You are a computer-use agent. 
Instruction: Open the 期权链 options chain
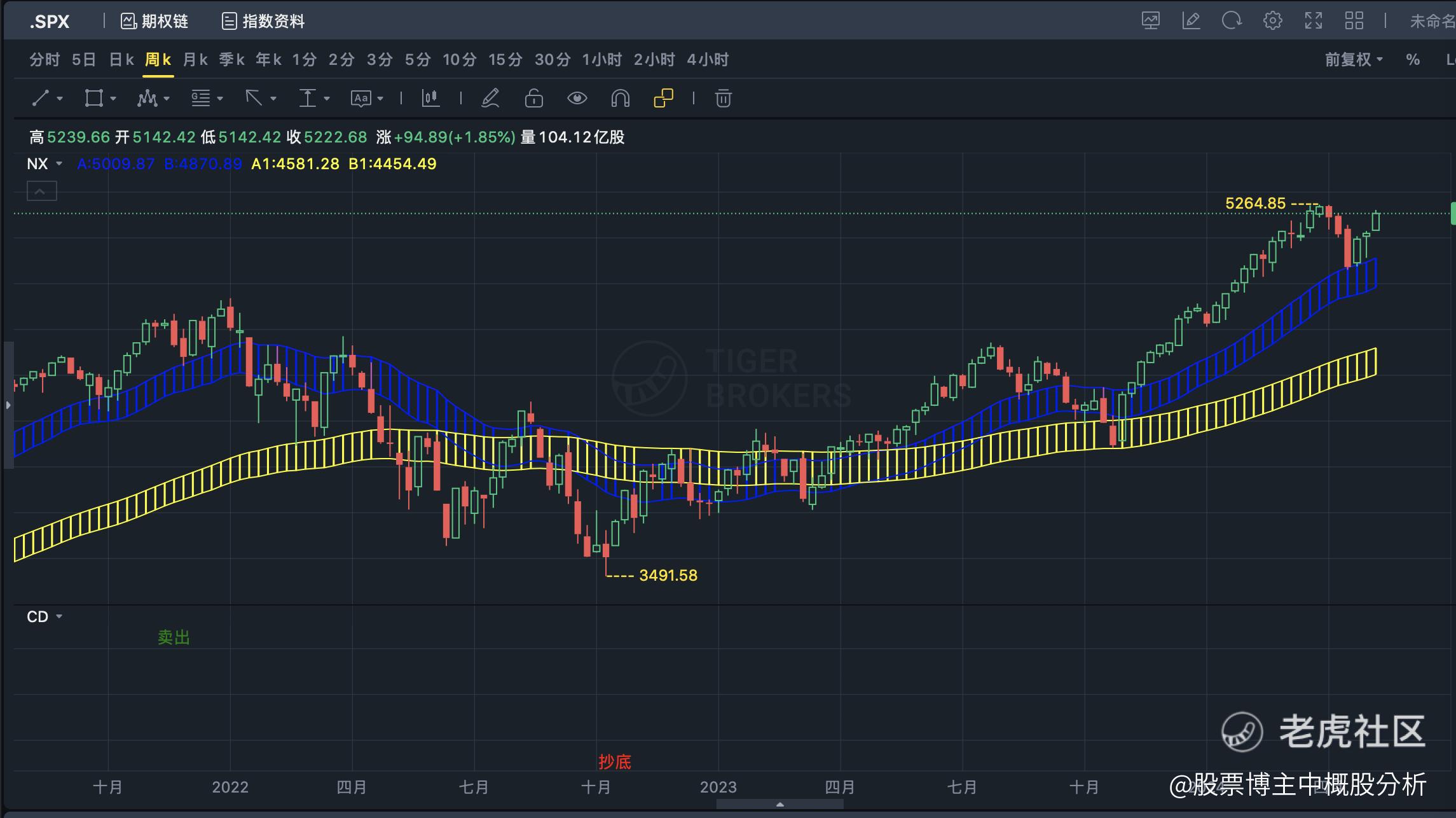[156, 20]
